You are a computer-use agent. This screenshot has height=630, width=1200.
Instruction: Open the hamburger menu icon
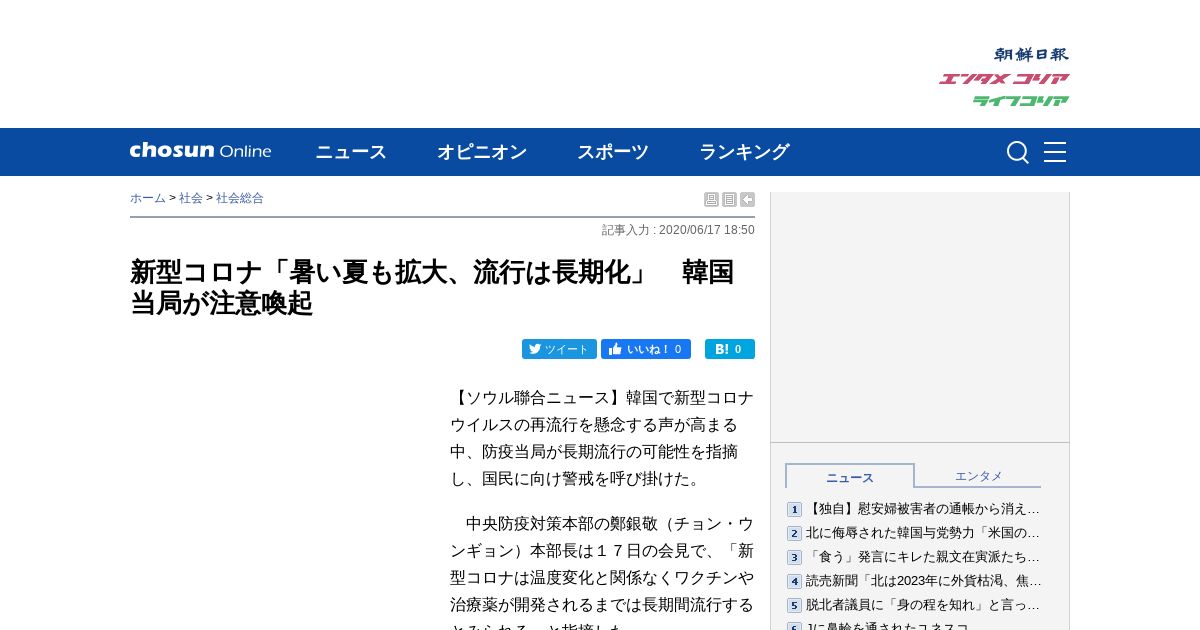coord(1055,152)
